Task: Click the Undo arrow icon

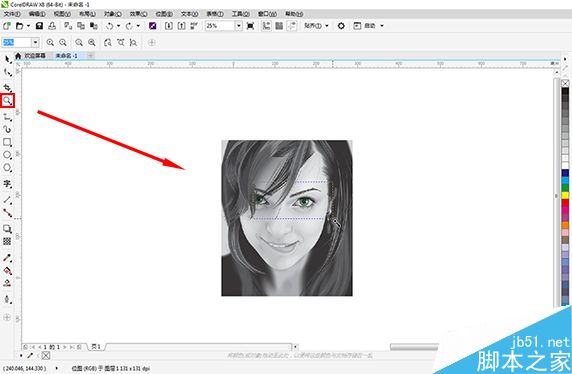Action: [x=110, y=26]
